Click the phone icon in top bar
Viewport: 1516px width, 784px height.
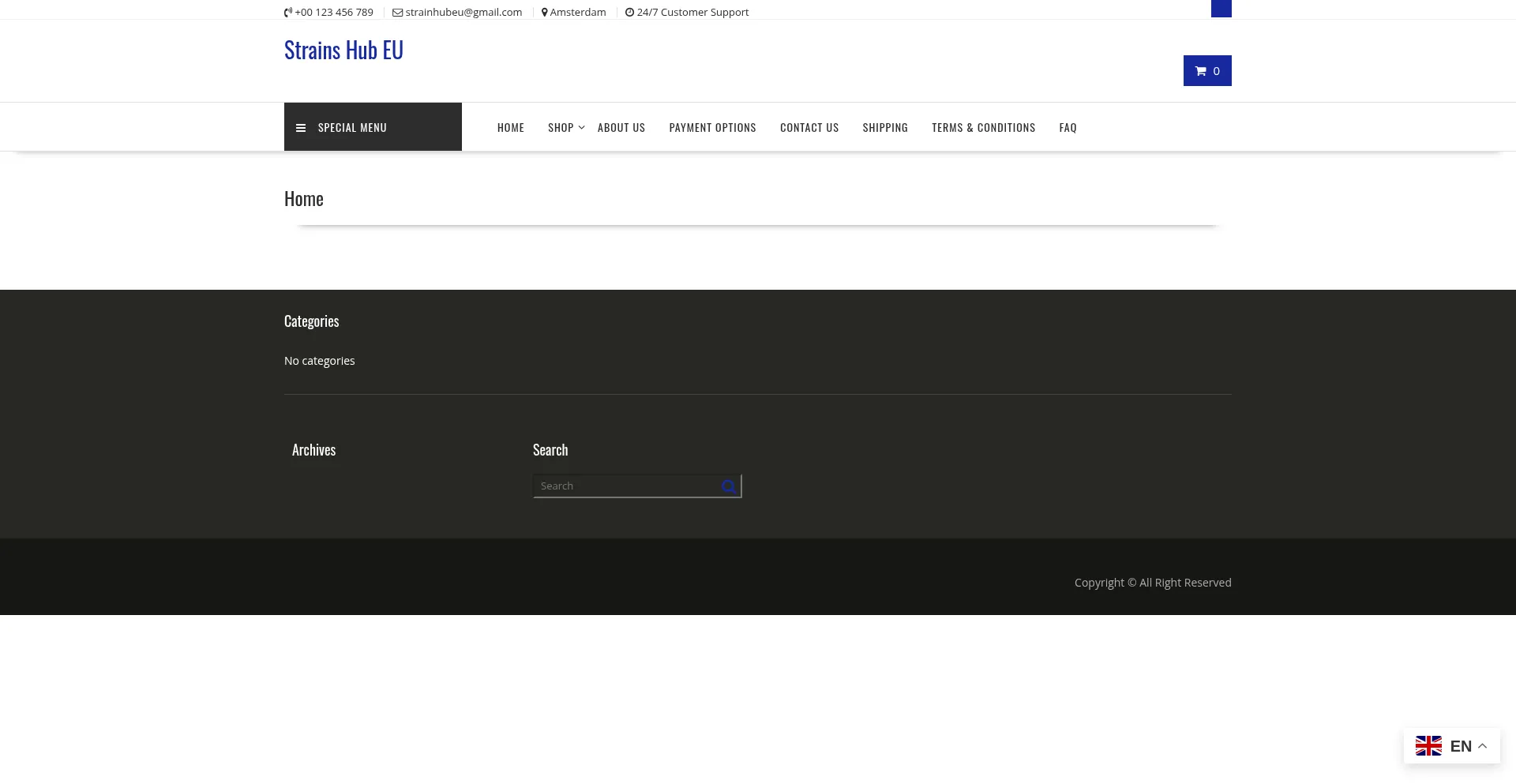(x=288, y=12)
